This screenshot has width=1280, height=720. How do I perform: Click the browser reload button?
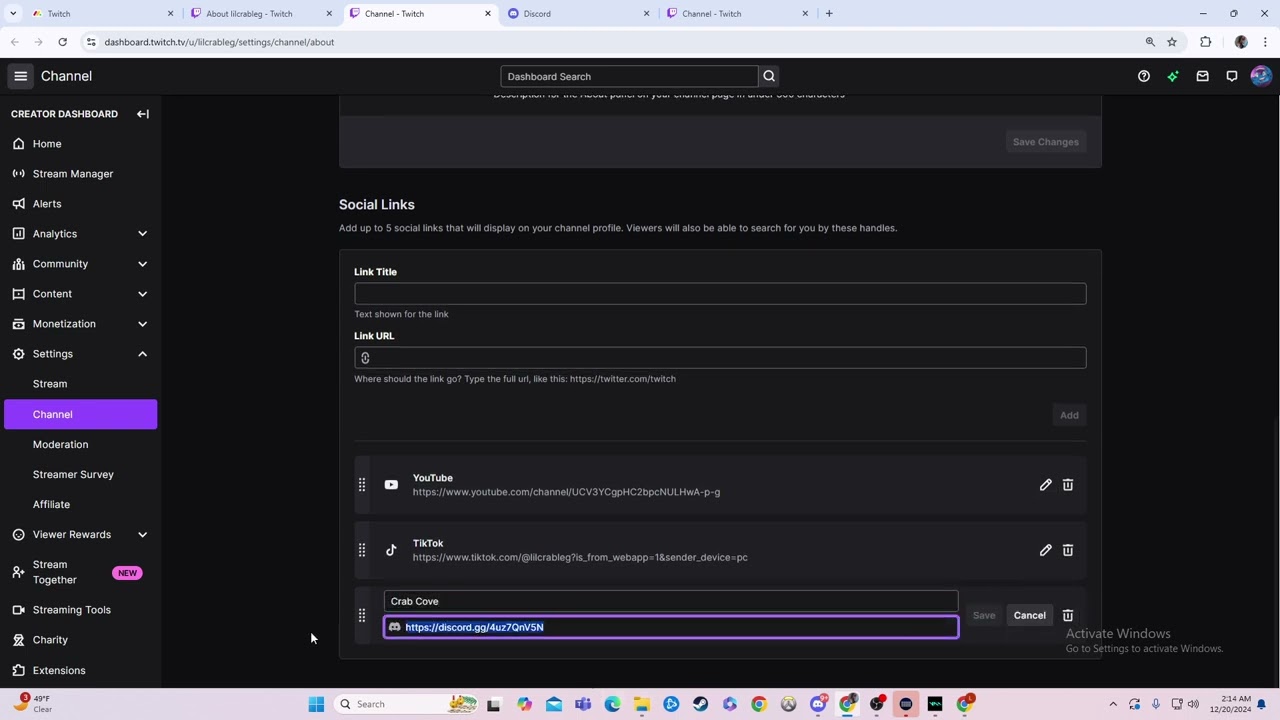pos(62,42)
